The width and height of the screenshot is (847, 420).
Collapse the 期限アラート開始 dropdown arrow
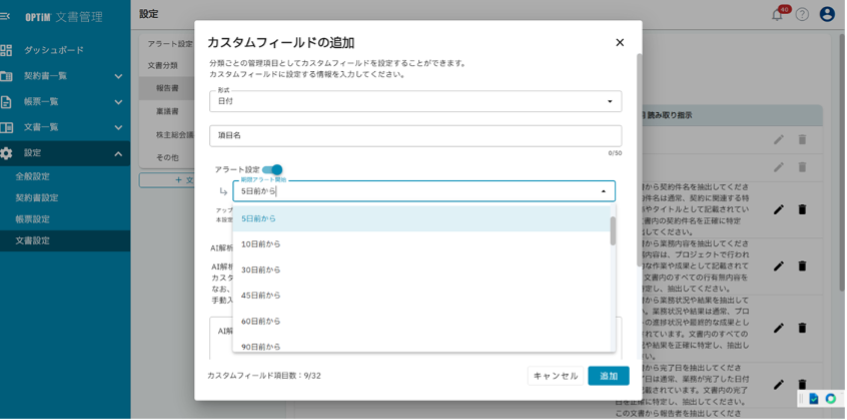(603, 191)
